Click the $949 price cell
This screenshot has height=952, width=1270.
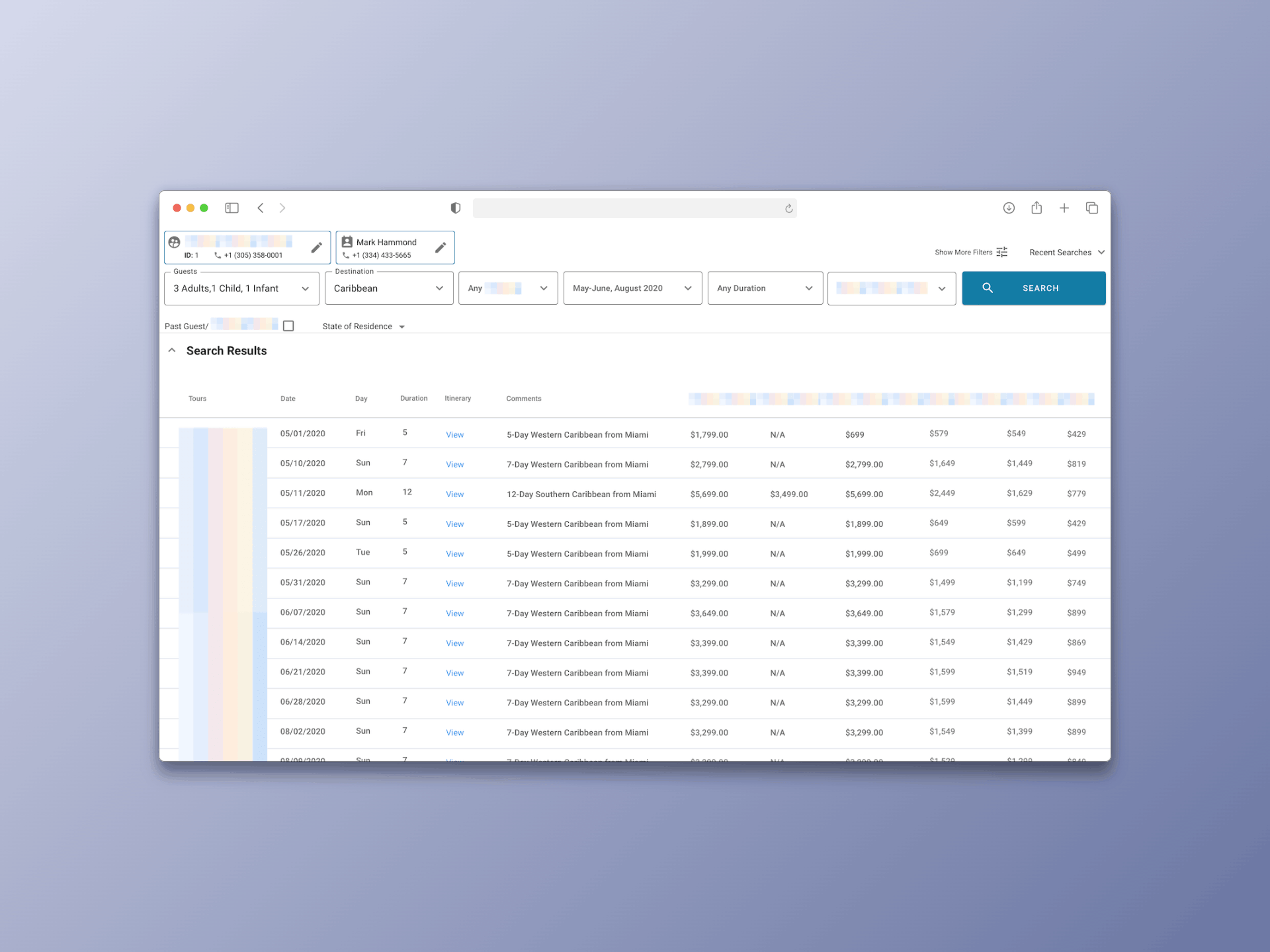click(x=1076, y=672)
